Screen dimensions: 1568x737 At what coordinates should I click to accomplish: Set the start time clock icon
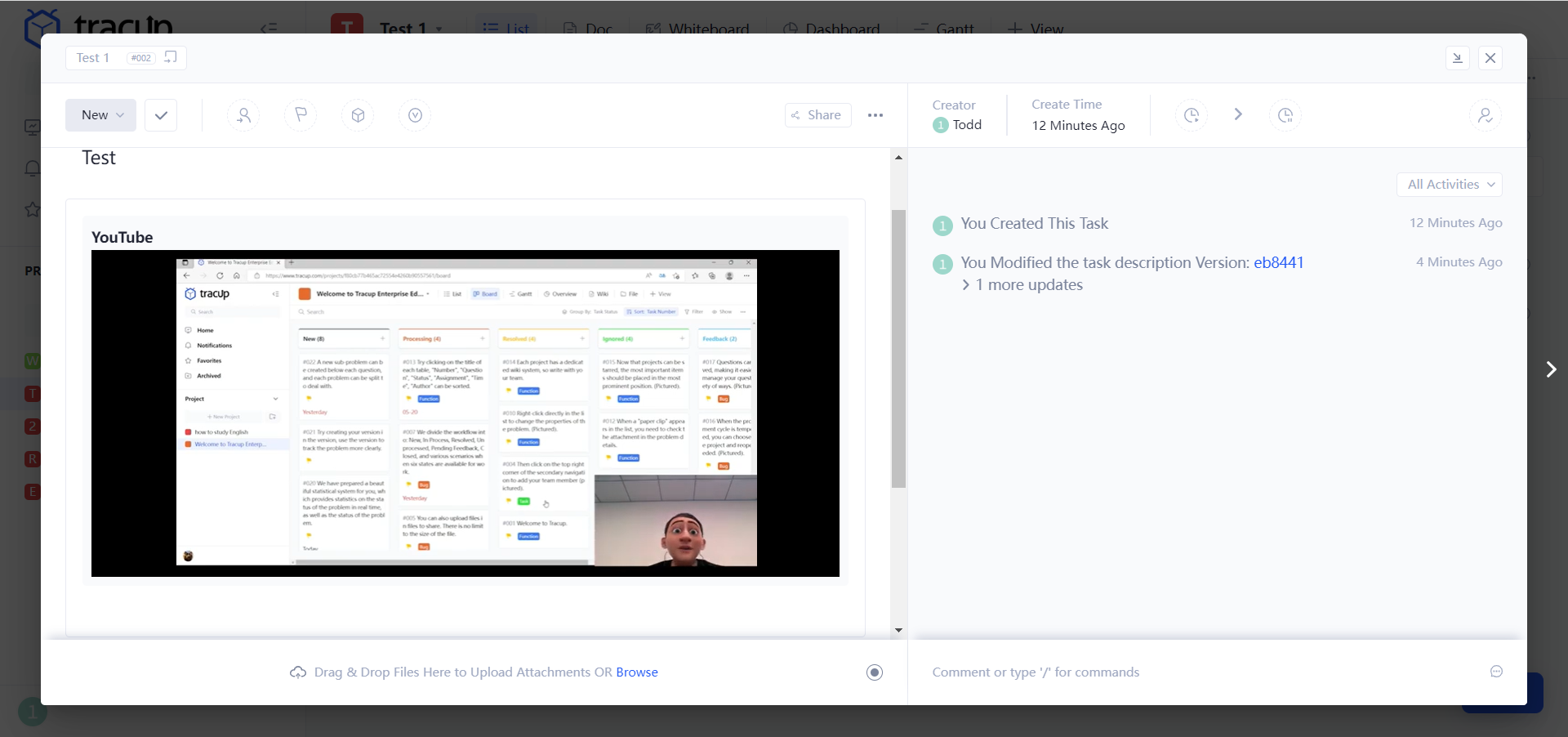click(1191, 115)
